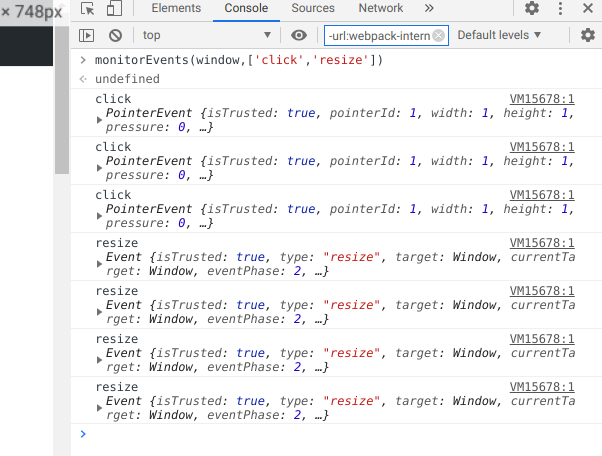Screen dimensions: 602x456
Task: Clear the filter text with x icon
Action: (440, 35)
